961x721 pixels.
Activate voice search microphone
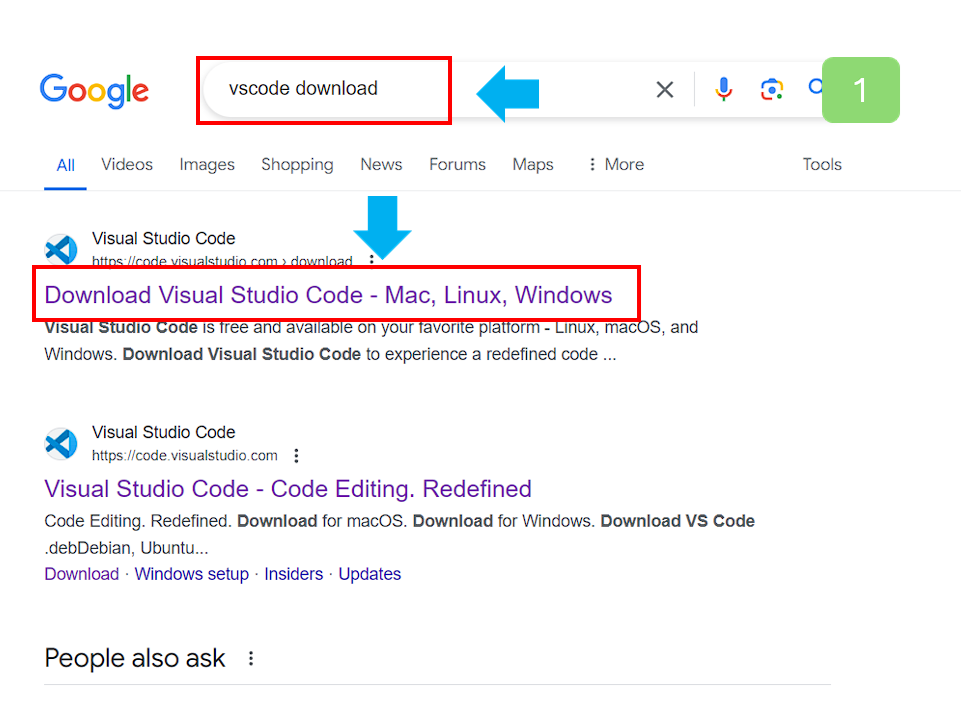723,89
